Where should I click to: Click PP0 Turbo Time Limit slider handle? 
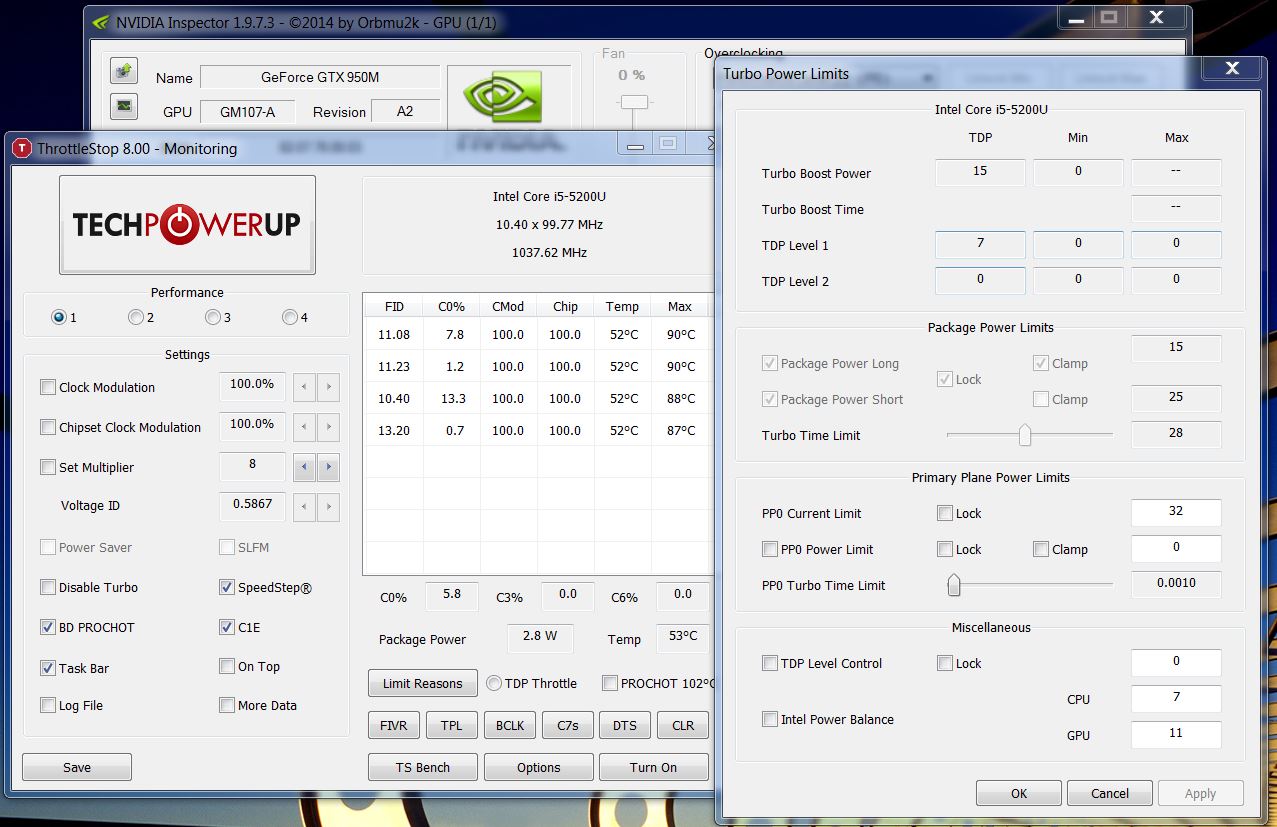(954, 585)
